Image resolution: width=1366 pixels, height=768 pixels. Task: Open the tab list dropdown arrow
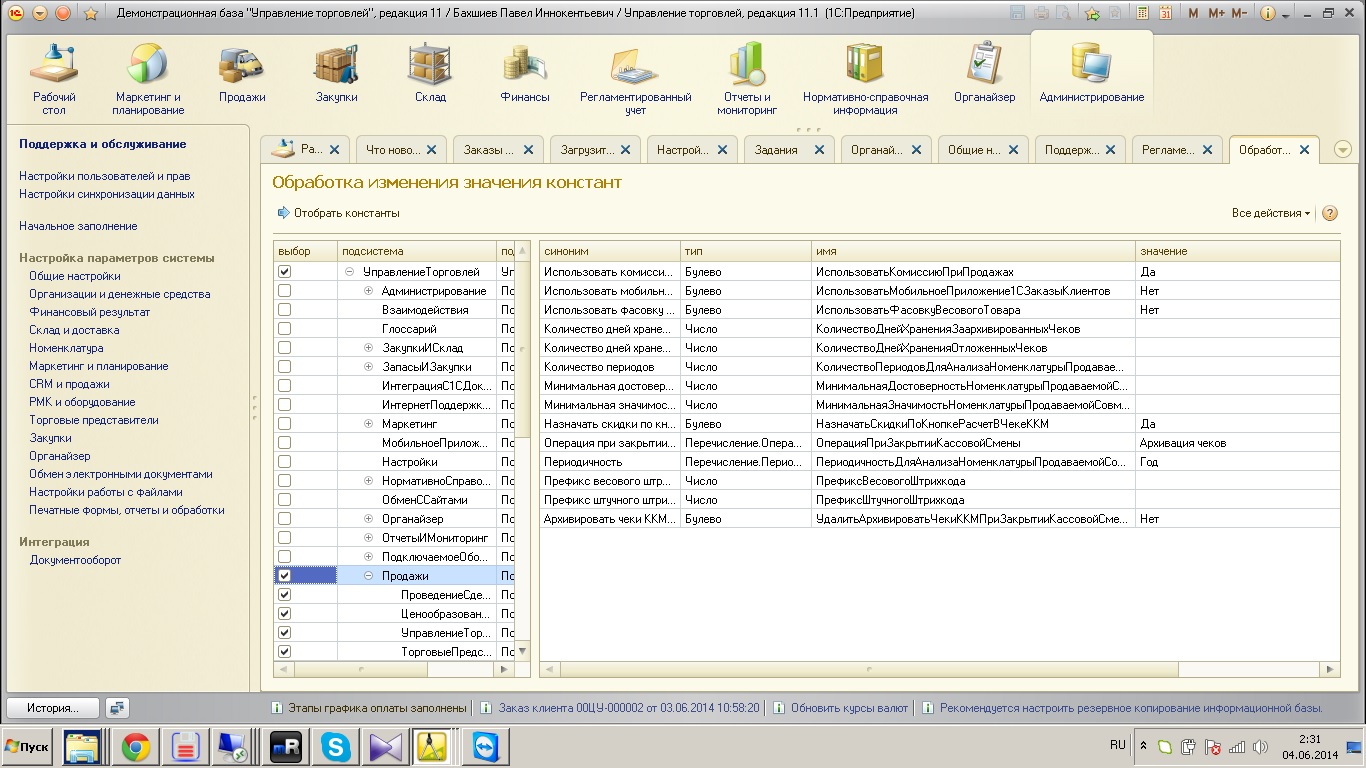pos(1342,150)
